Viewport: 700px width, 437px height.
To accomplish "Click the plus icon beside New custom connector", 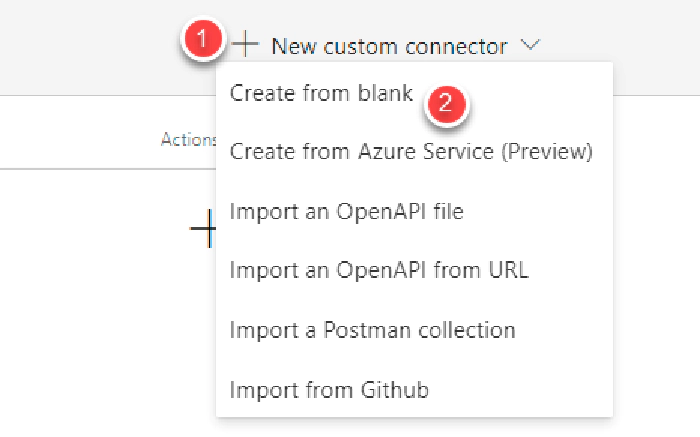I will click(245, 44).
